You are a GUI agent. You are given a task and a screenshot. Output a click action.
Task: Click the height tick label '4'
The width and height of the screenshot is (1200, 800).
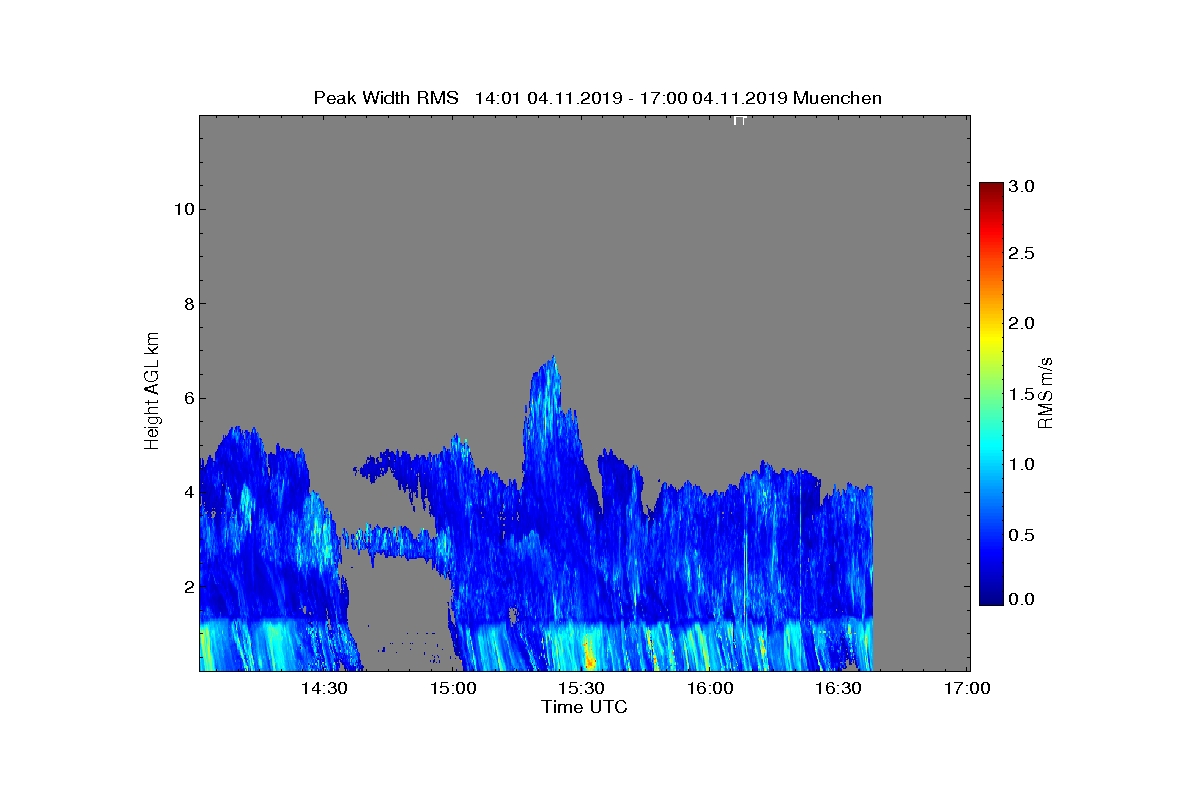tap(187, 492)
